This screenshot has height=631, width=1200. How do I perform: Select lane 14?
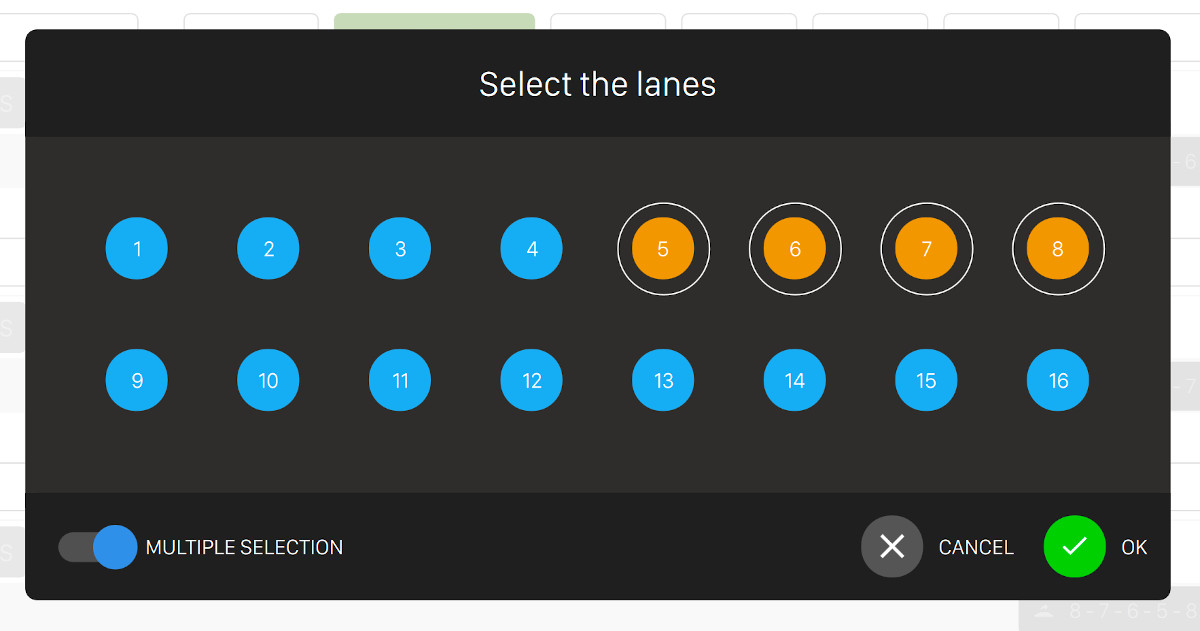(795, 380)
